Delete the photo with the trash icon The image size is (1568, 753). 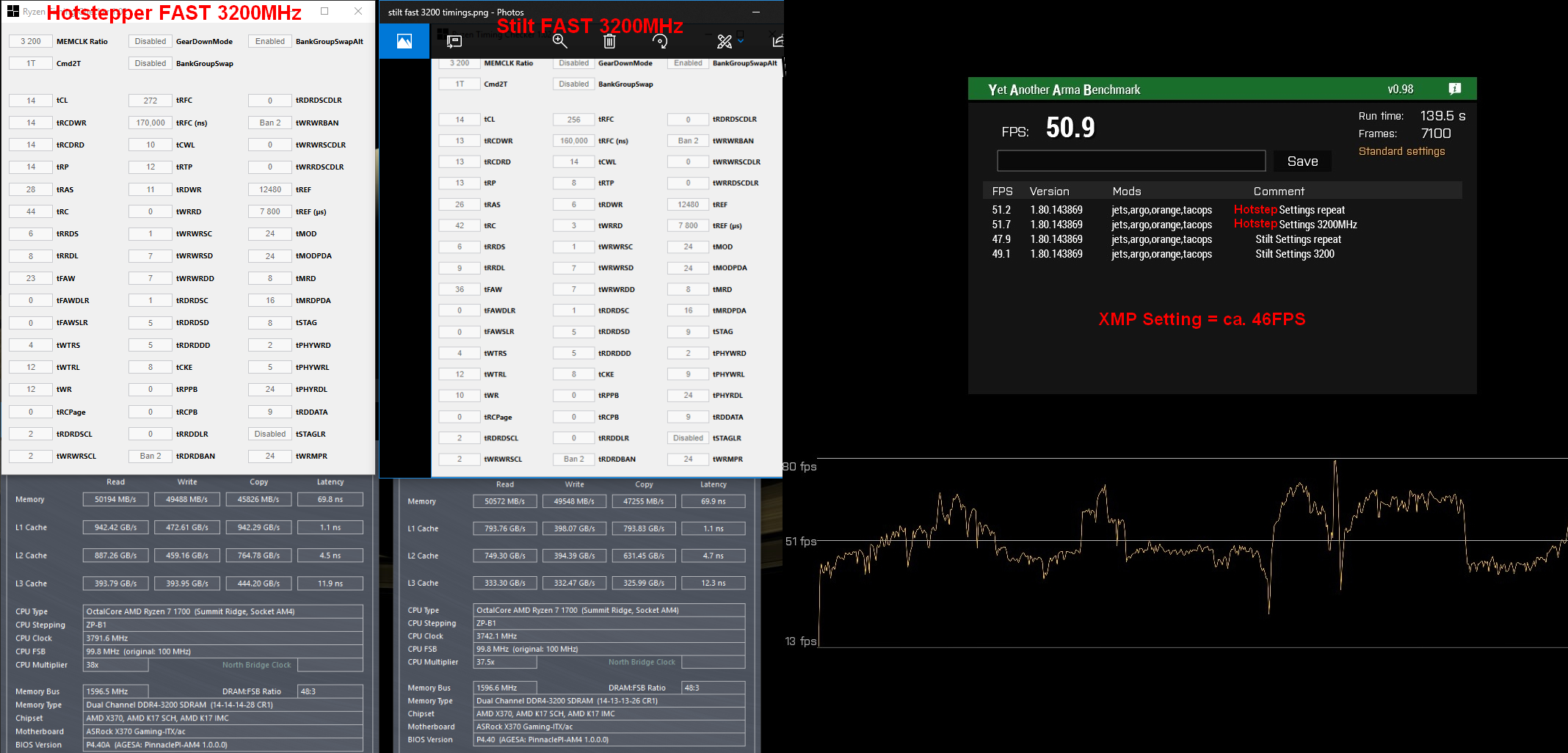tap(609, 42)
